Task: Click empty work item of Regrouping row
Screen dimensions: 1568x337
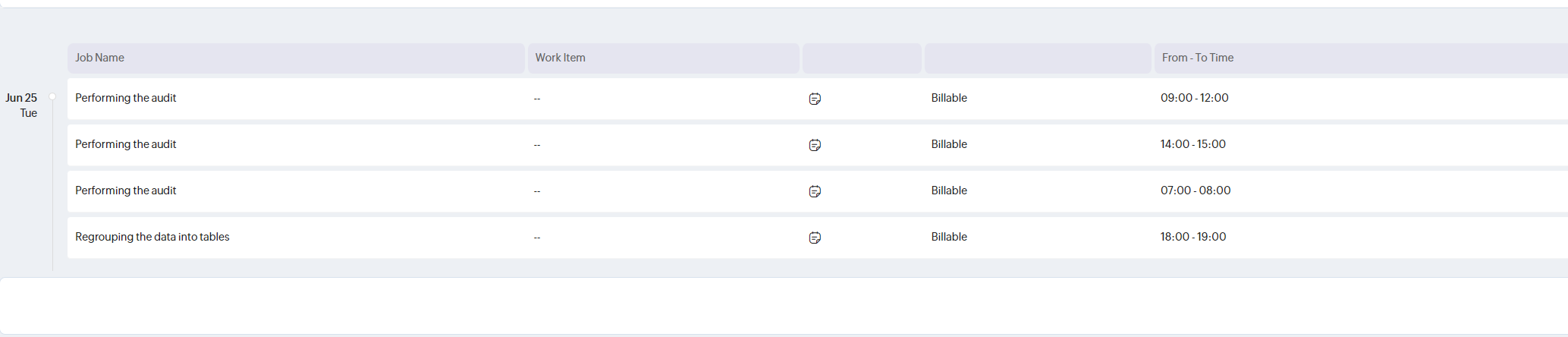Action: coord(536,238)
